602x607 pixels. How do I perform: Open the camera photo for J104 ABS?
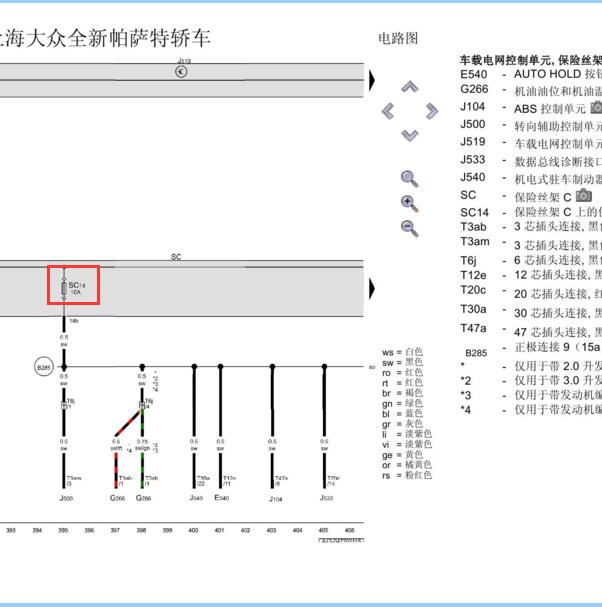pos(597,107)
